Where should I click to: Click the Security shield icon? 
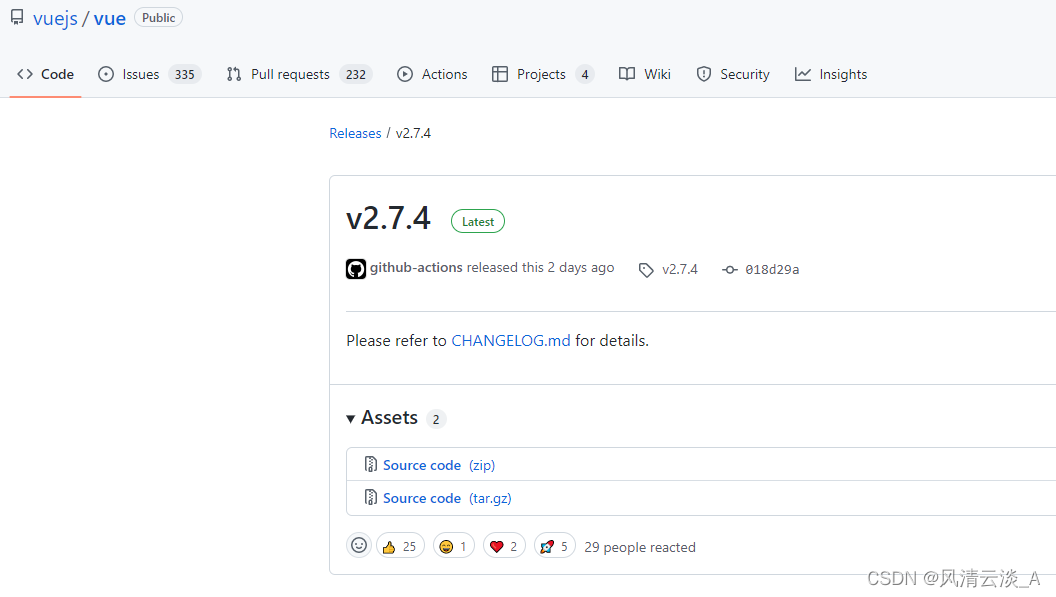coord(704,74)
